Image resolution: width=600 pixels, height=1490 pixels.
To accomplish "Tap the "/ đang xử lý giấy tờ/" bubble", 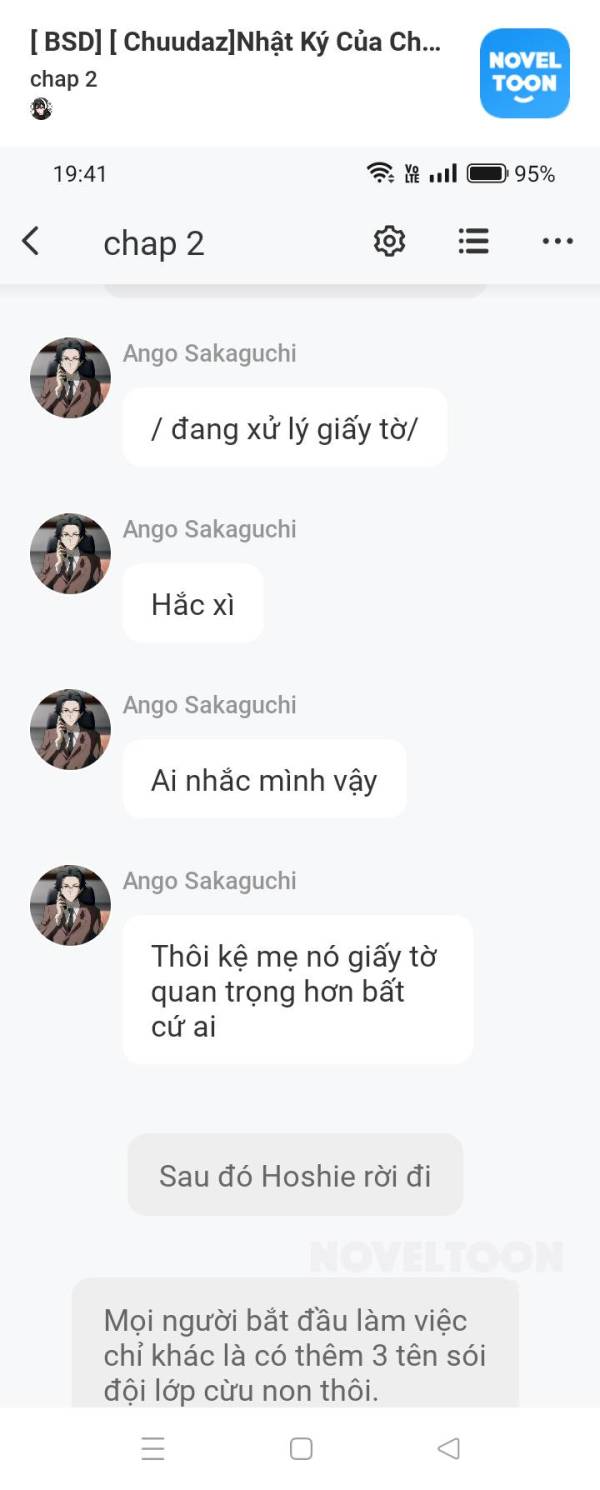I will point(284,428).
